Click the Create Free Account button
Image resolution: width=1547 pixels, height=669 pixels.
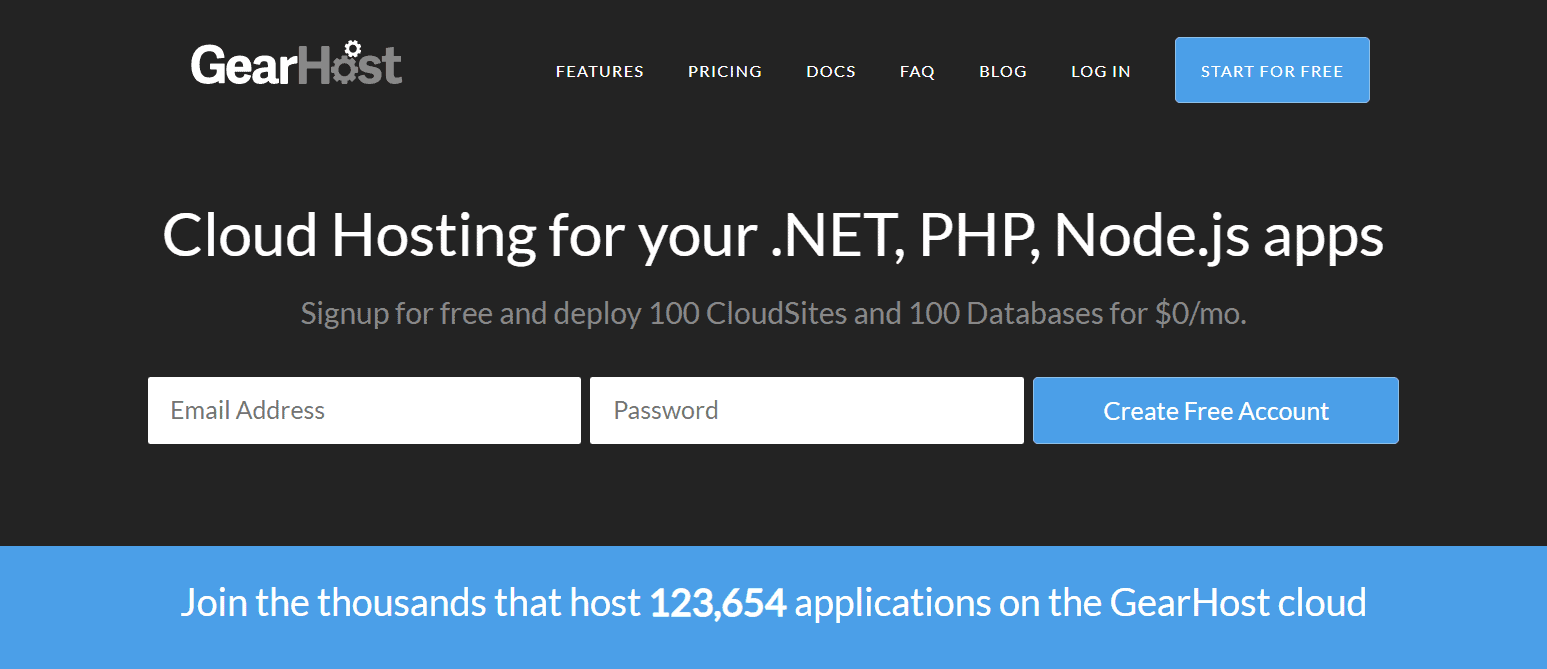1215,410
